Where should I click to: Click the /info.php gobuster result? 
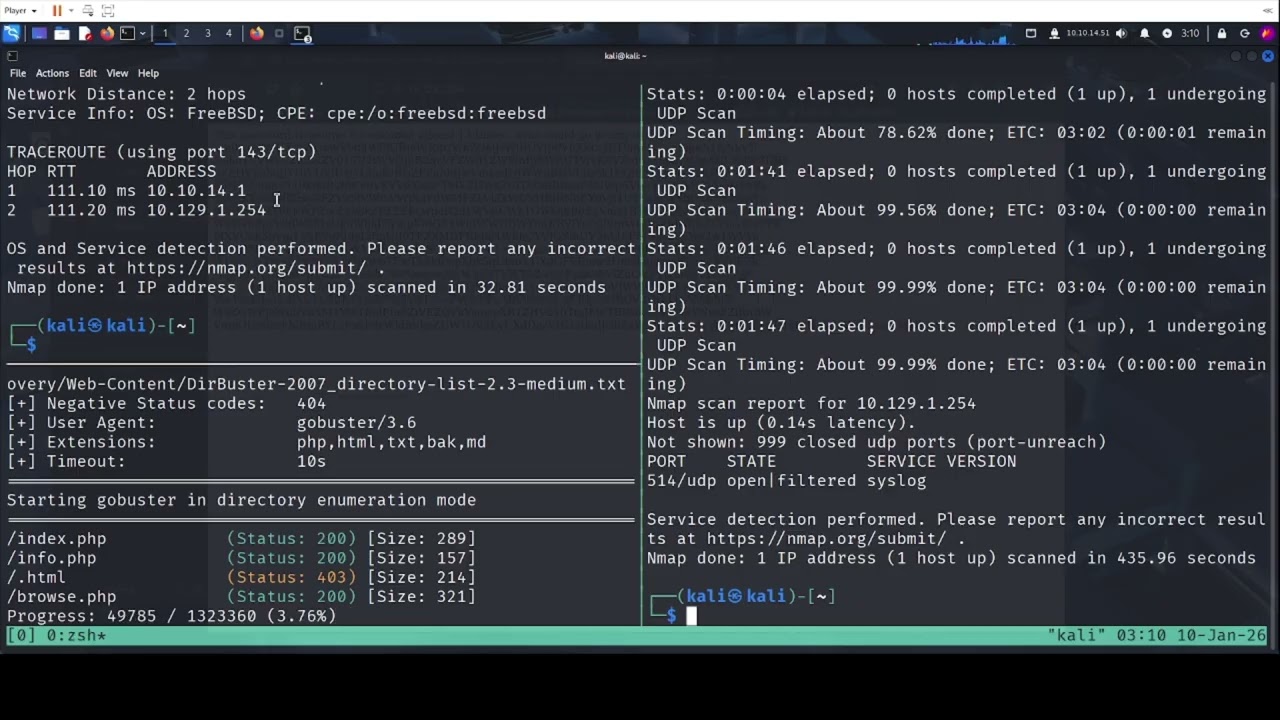[x=51, y=558]
